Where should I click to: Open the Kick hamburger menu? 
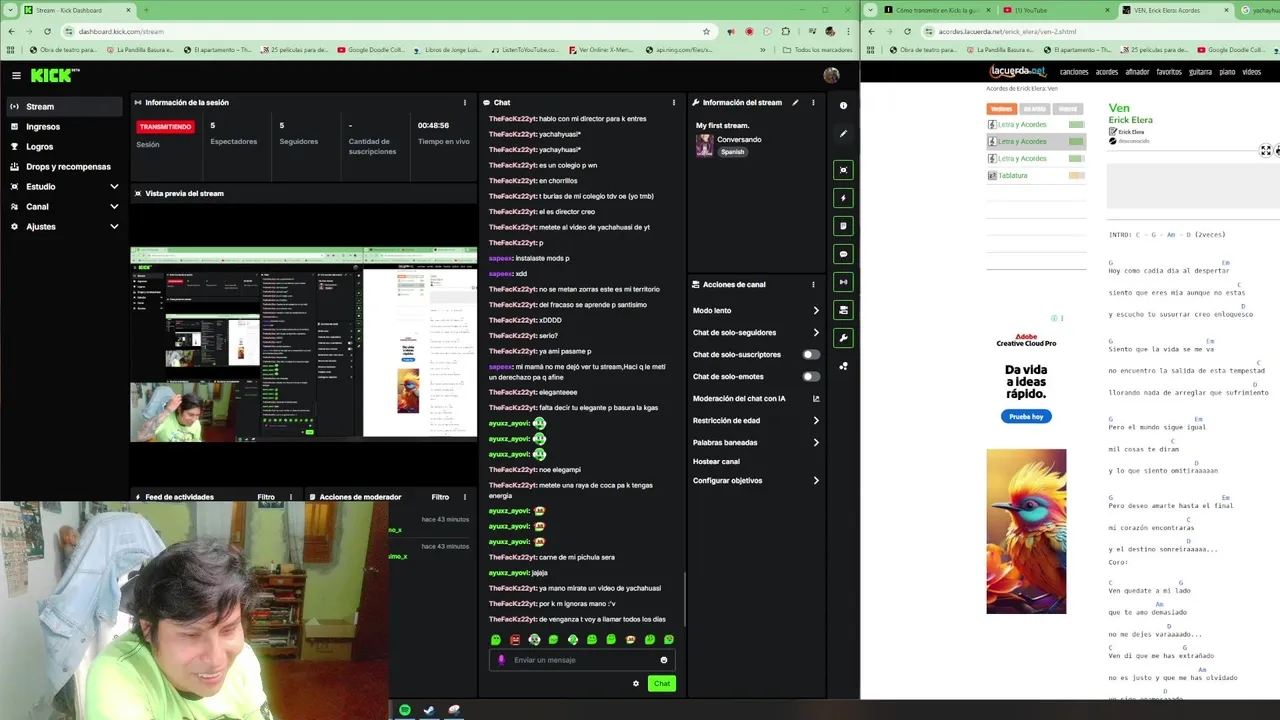pyautogui.click(x=16, y=75)
